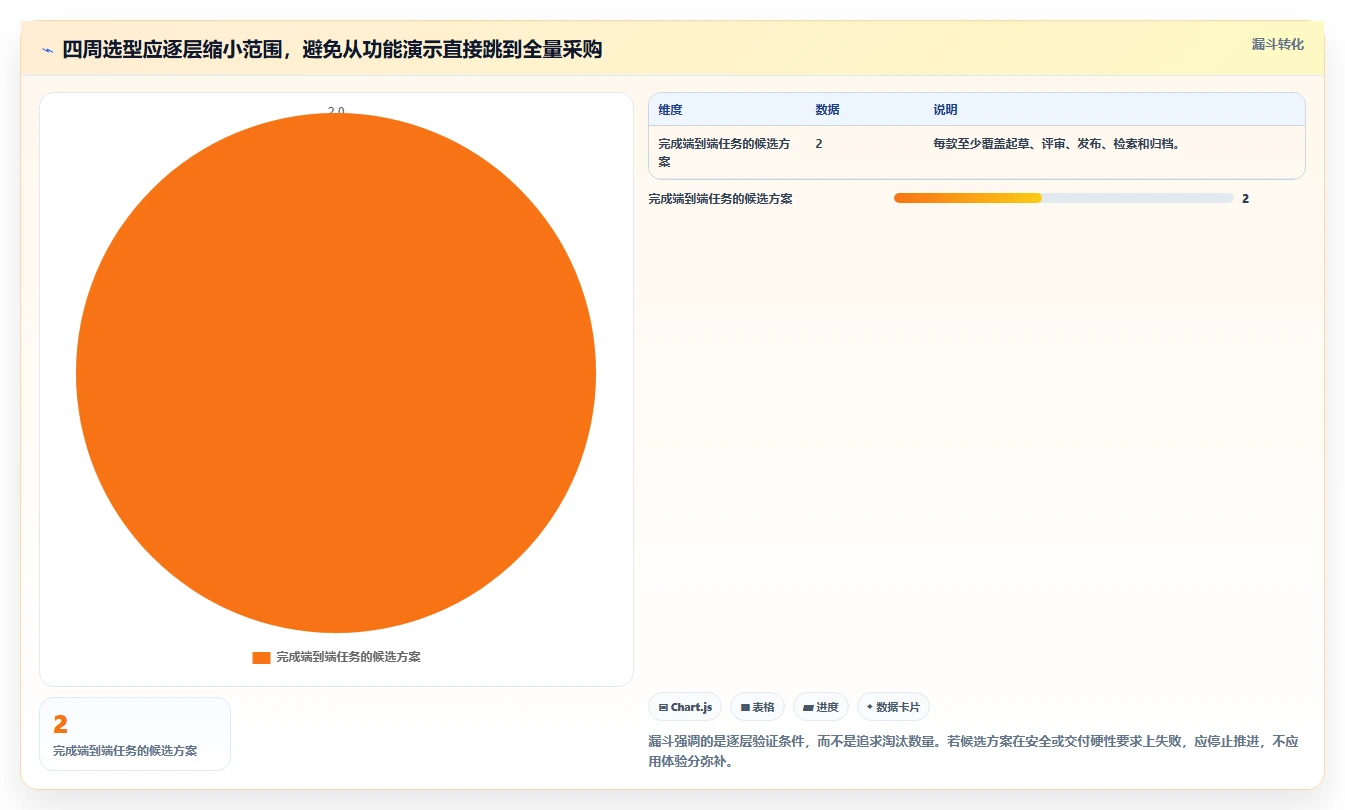Click the data card caption 完成端到端任务的候选方案
The image size is (1345, 810).
(x=125, y=751)
